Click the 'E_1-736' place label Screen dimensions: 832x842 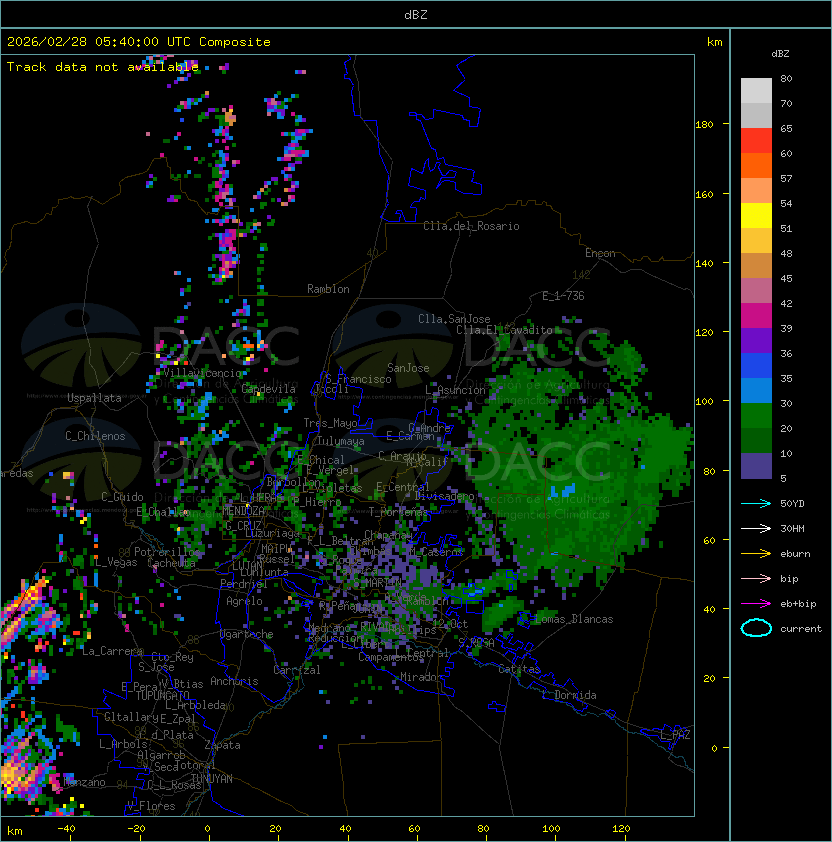click(563, 296)
